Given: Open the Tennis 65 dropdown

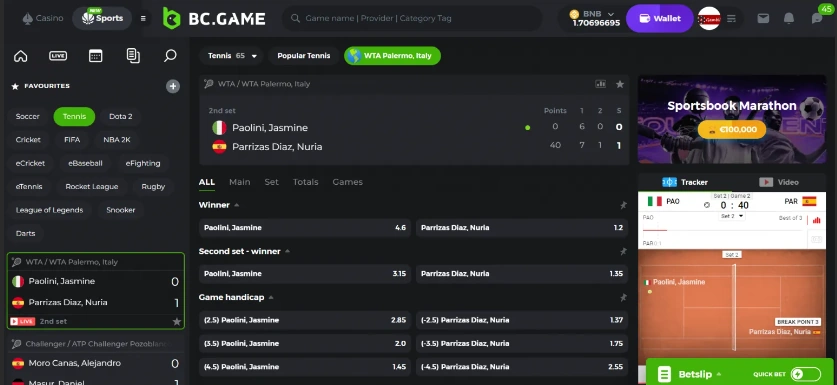Looking at the screenshot, I should tap(232, 56).
